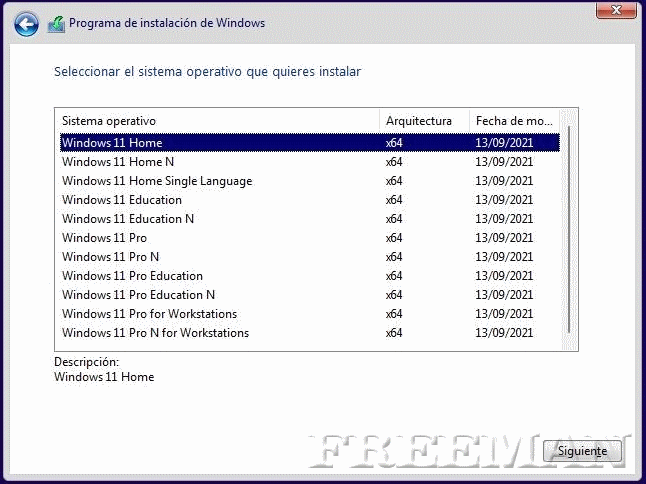This screenshot has height=484, width=646.
Task: Close the Windows setup window
Action: 616,10
